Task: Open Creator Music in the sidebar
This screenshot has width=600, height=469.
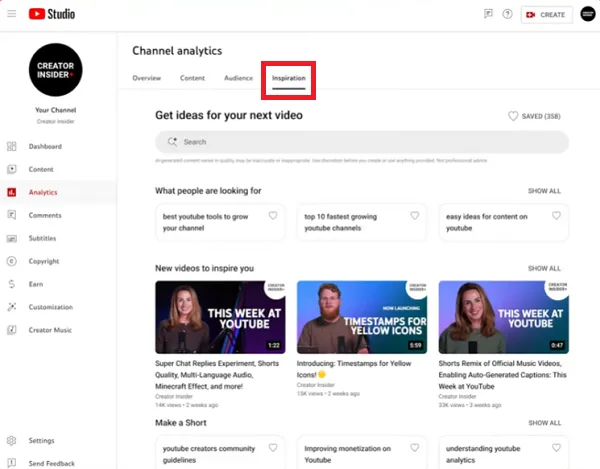Action: click(x=50, y=330)
